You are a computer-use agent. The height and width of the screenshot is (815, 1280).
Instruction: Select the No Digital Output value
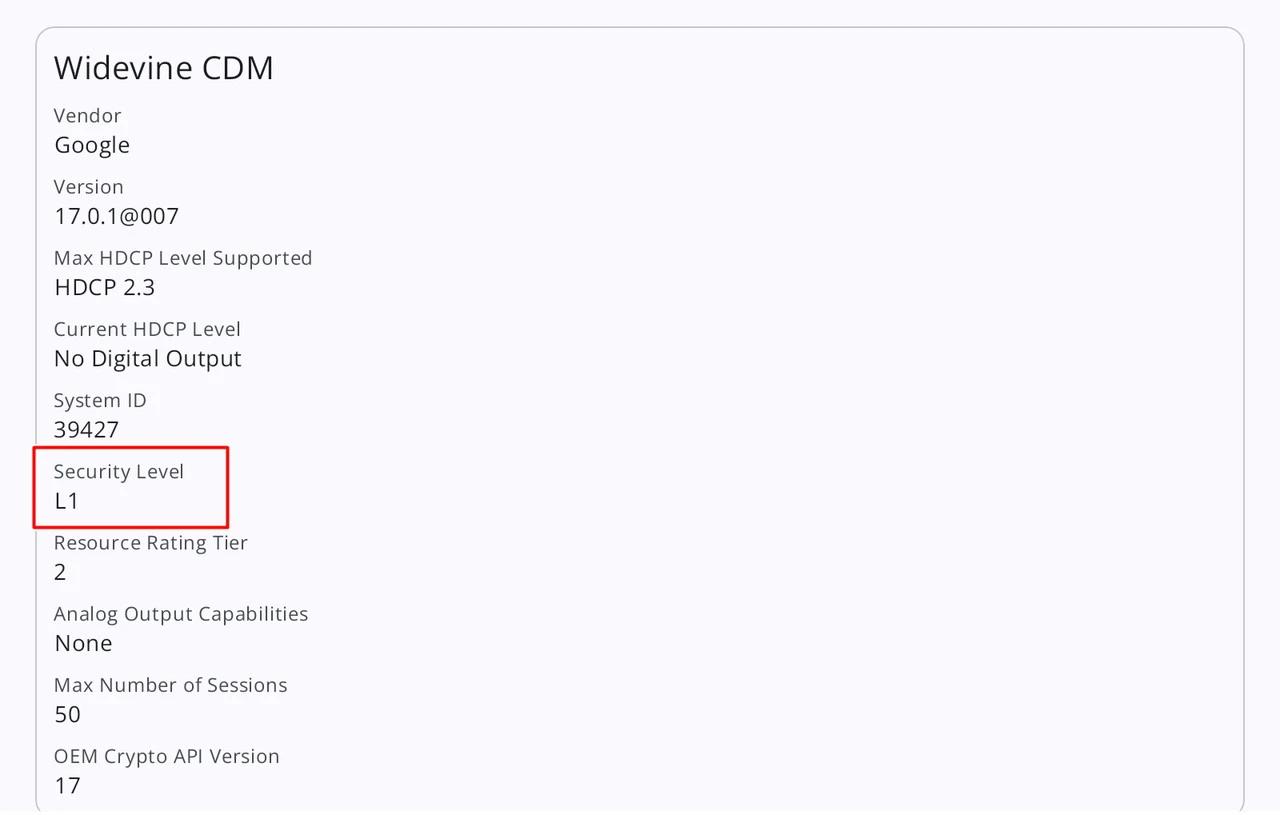[x=148, y=359]
